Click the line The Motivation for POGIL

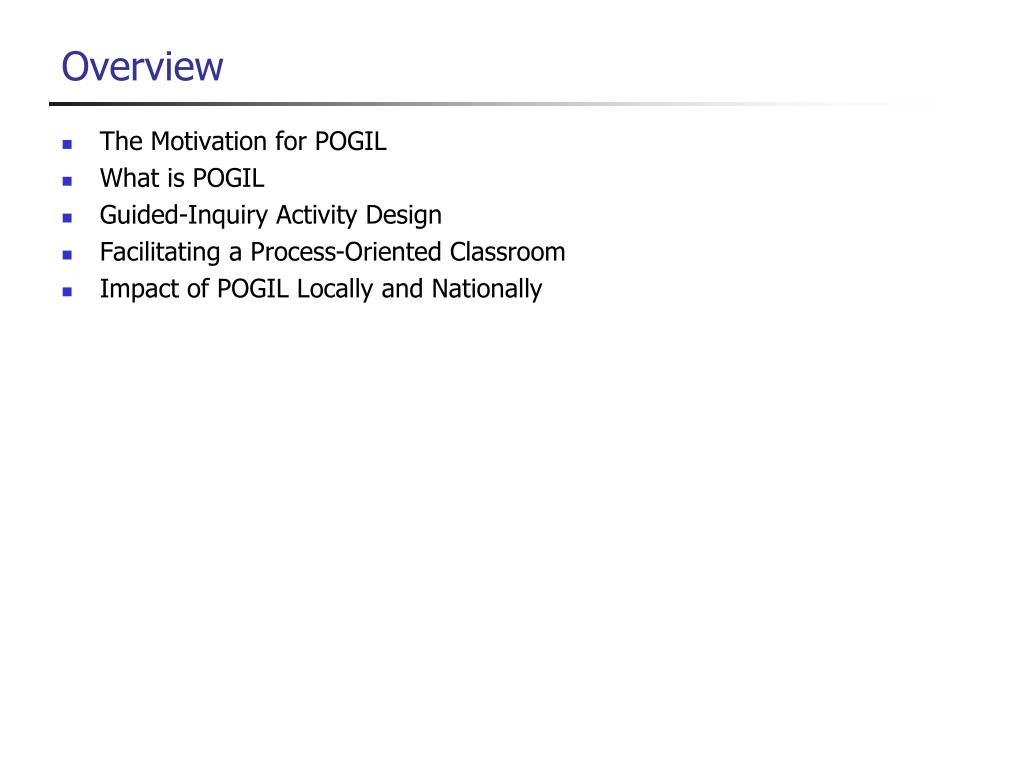[x=243, y=142]
